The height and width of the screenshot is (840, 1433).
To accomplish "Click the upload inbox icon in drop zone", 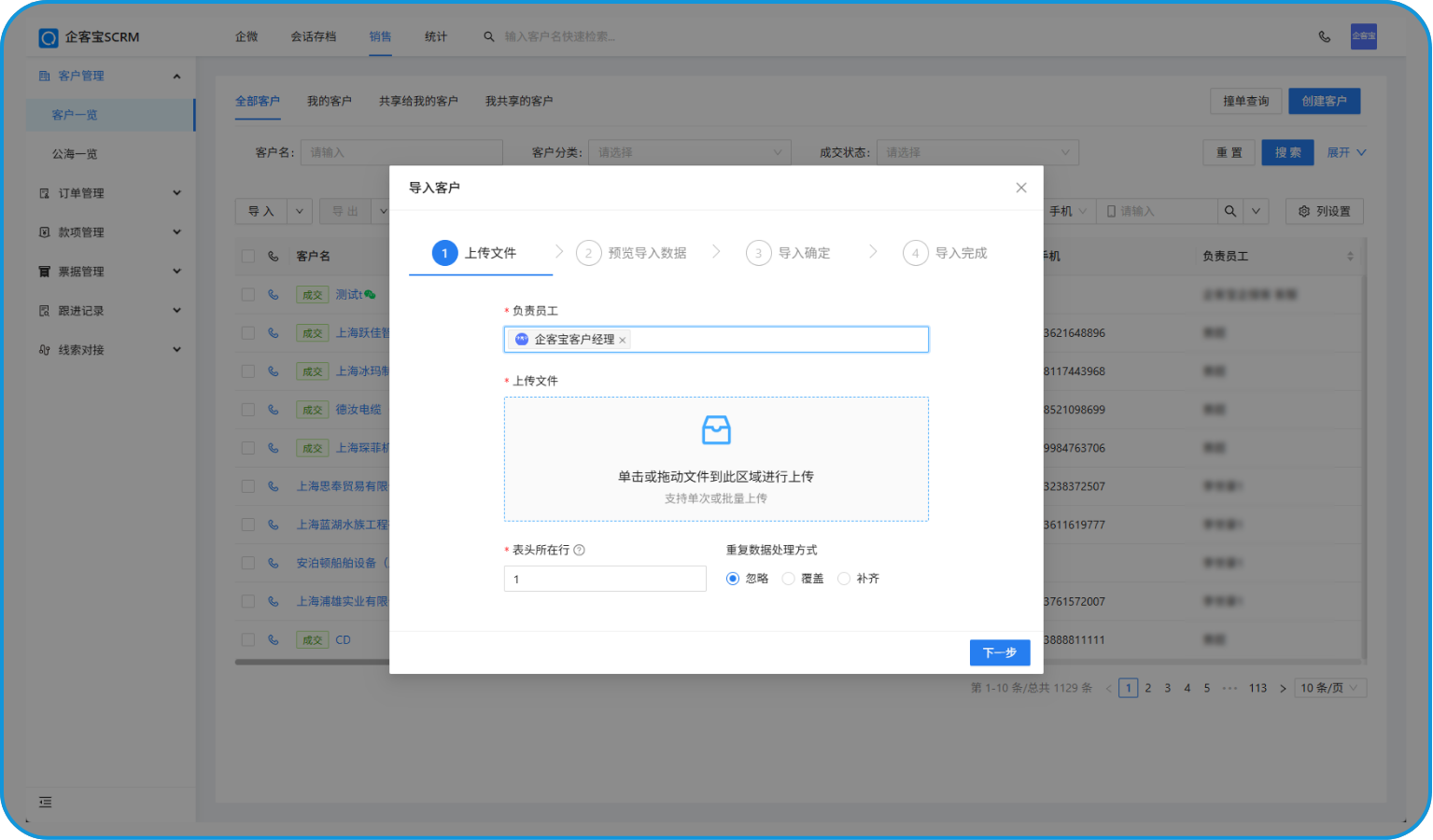I will click(716, 430).
